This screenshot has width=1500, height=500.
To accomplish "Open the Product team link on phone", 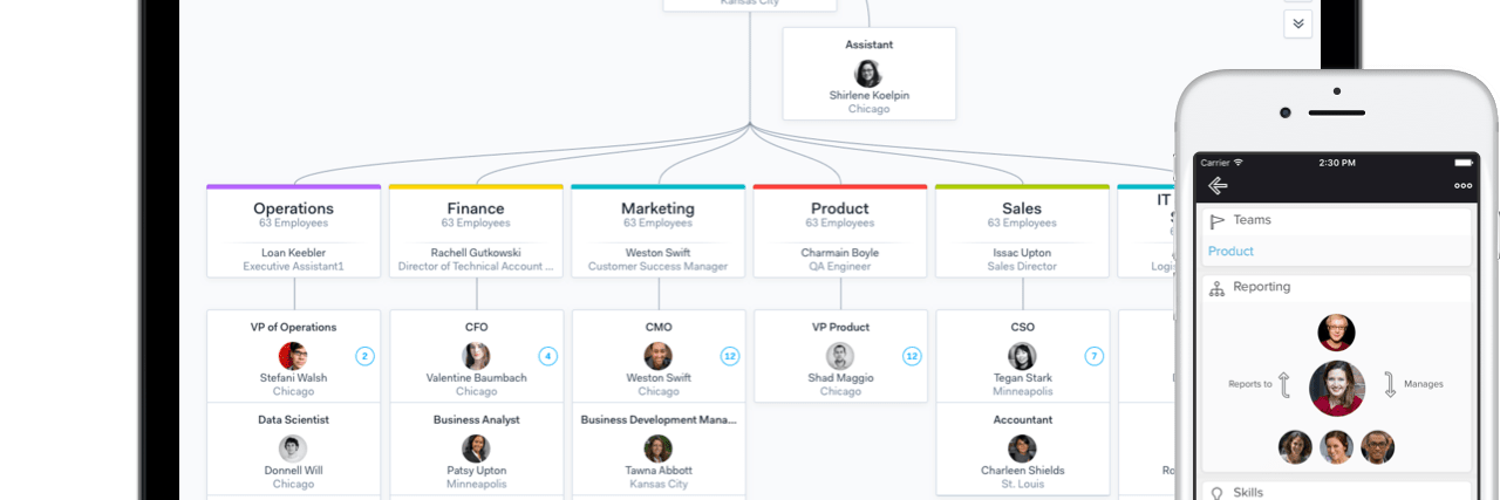I will 1231,251.
